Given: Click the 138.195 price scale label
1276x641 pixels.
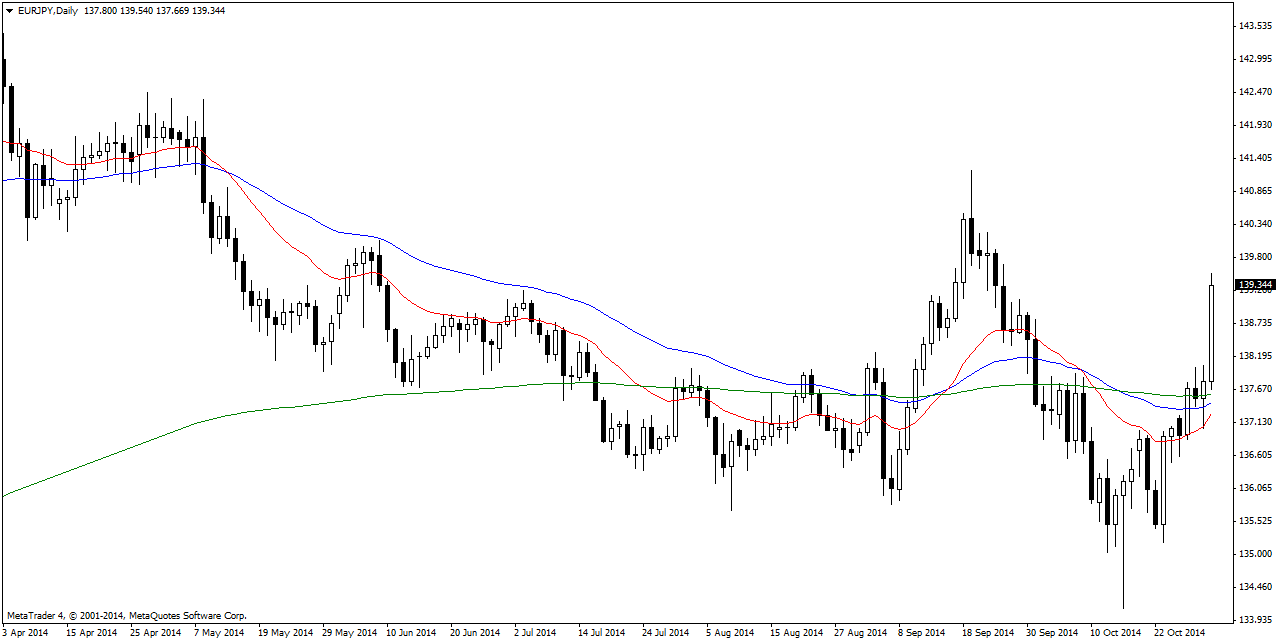Looking at the screenshot, I should [x=1255, y=356].
